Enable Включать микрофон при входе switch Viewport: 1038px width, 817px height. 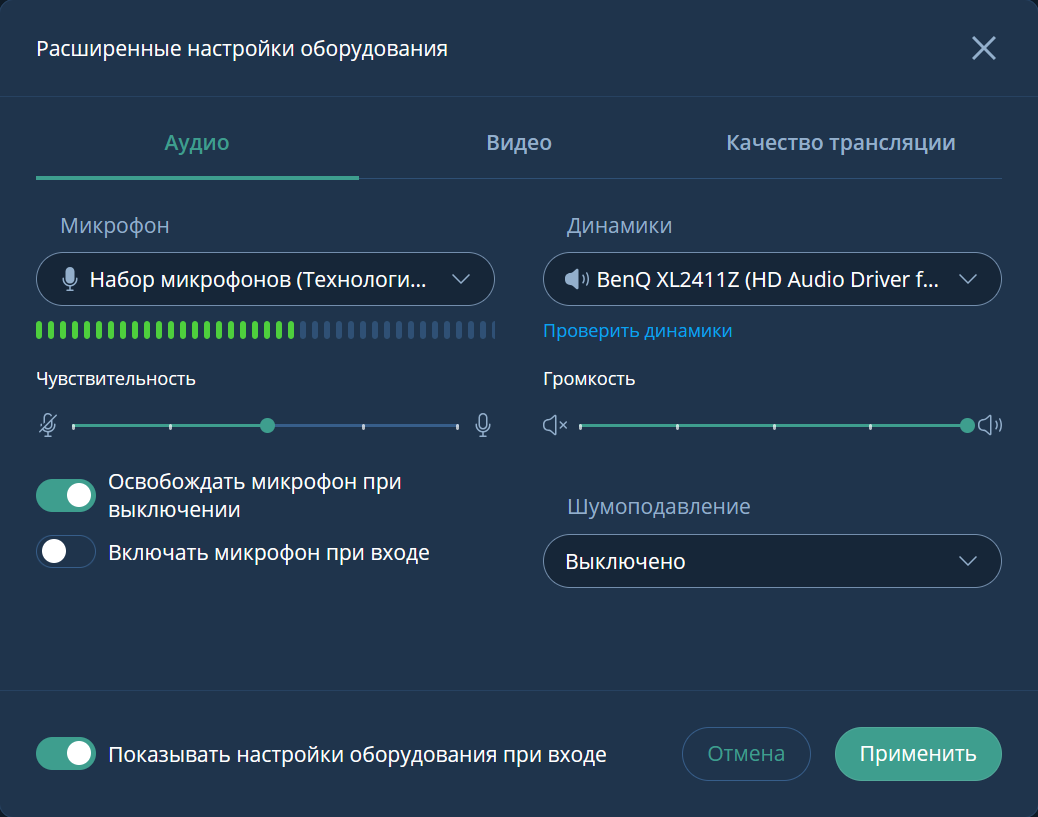pyautogui.click(x=66, y=551)
